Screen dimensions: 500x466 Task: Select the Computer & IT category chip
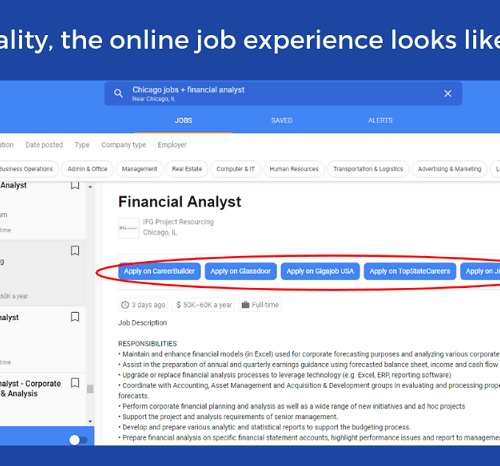click(235, 169)
